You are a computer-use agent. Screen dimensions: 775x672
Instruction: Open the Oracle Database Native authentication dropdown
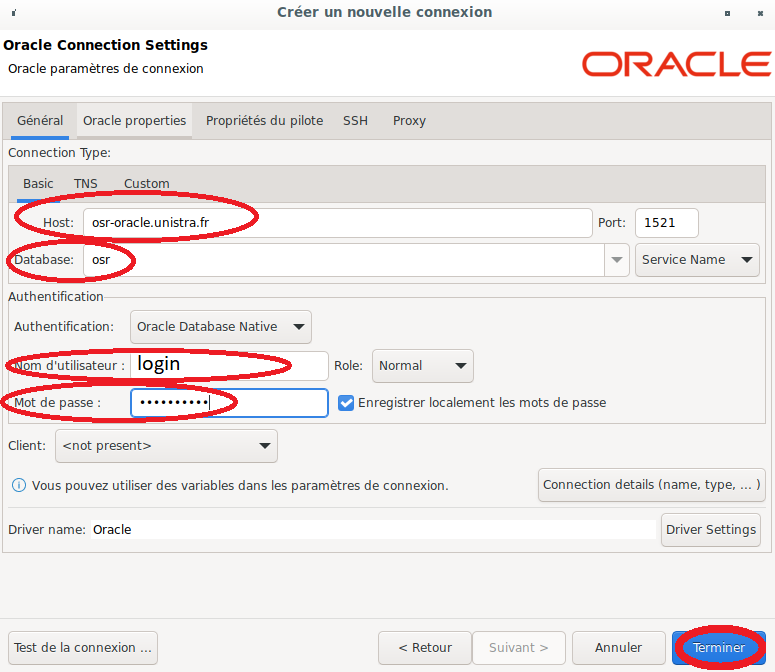click(220, 327)
